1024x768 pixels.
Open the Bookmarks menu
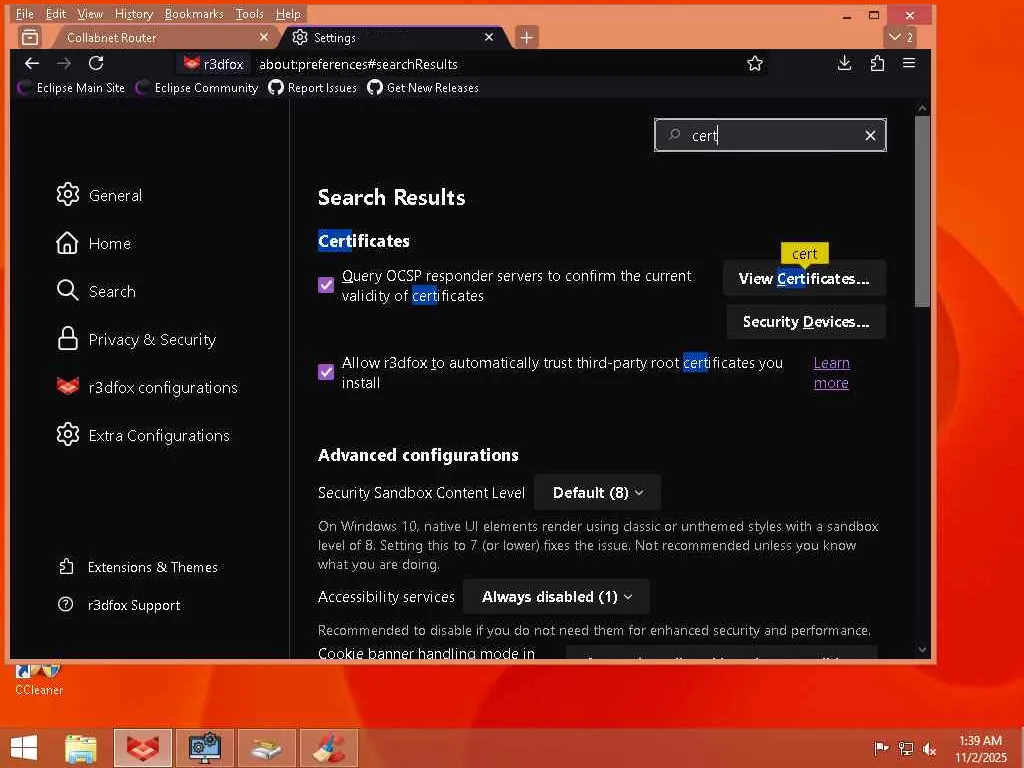click(194, 14)
